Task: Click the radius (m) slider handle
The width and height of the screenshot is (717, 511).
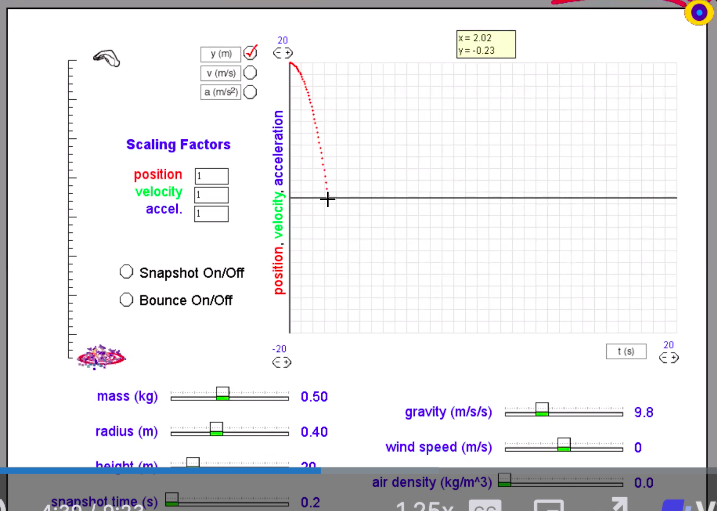Action: tap(216, 429)
